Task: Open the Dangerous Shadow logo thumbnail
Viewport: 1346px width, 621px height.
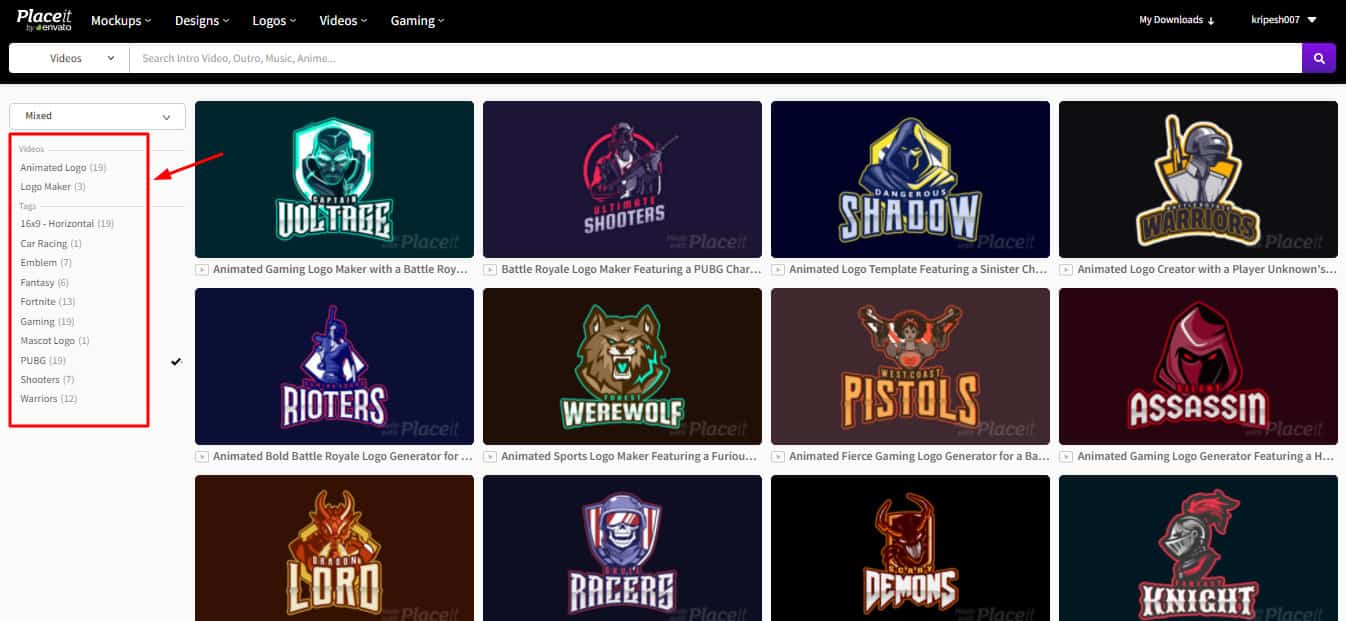Action: click(910, 179)
